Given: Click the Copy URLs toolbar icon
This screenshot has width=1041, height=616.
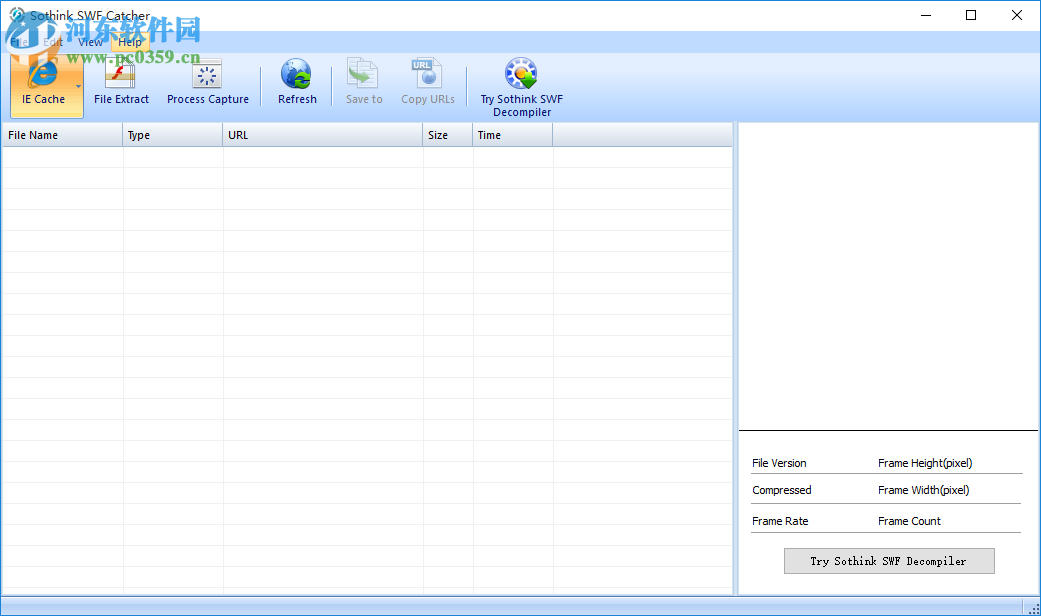Looking at the screenshot, I should [x=427, y=77].
